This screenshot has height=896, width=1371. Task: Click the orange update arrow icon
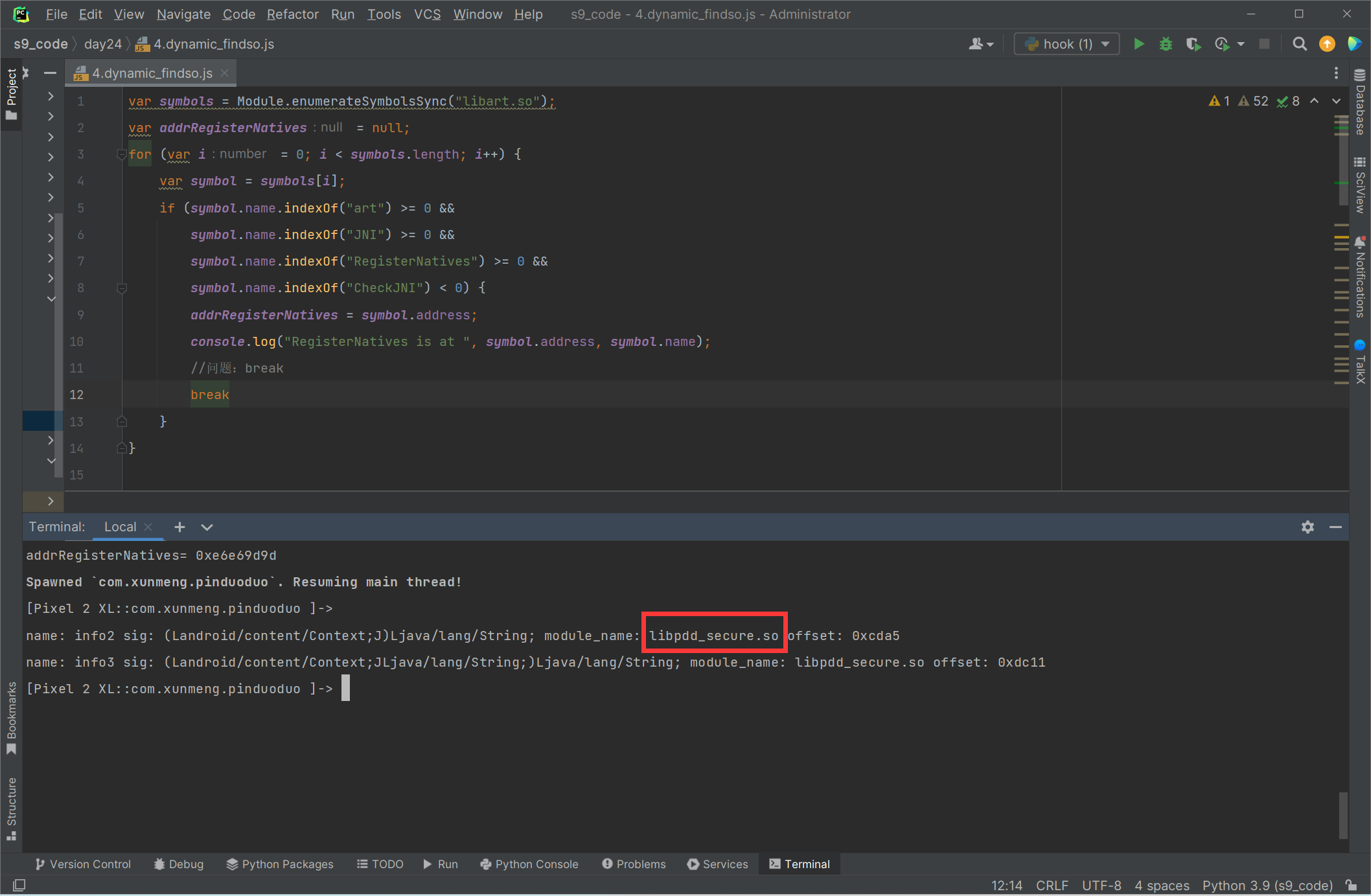pyautogui.click(x=1327, y=44)
